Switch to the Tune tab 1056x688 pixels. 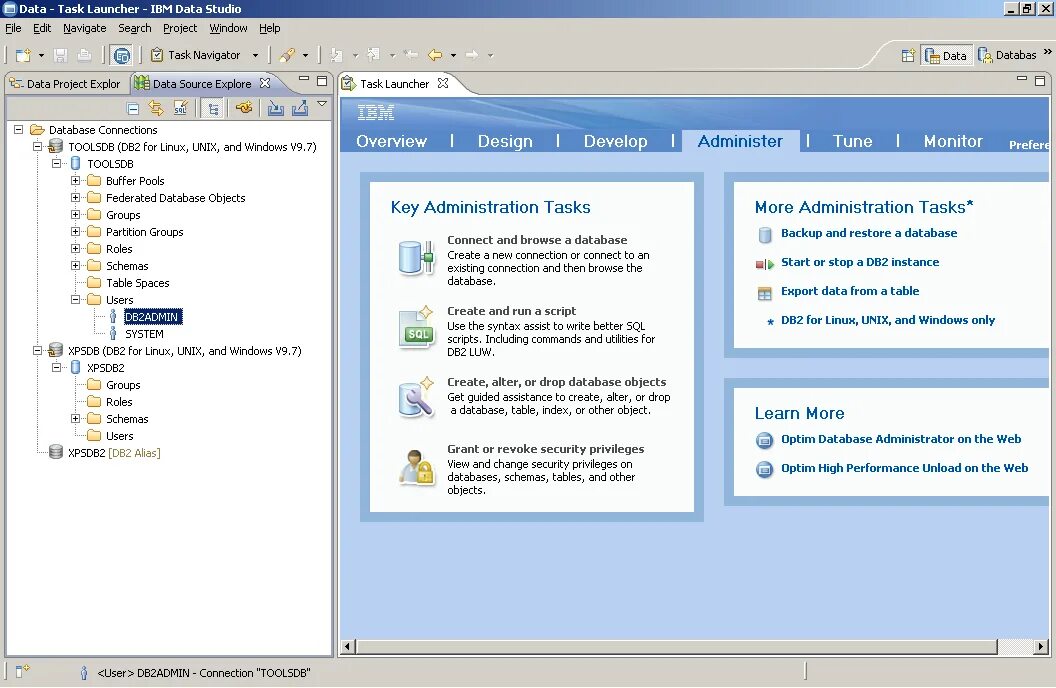click(853, 141)
